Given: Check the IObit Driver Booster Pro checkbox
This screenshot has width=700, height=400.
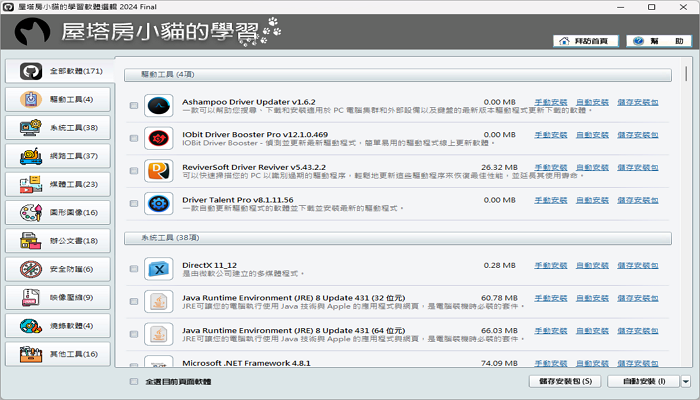Looking at the screenshot, I should pyautogui.click(x=134, y=138).
